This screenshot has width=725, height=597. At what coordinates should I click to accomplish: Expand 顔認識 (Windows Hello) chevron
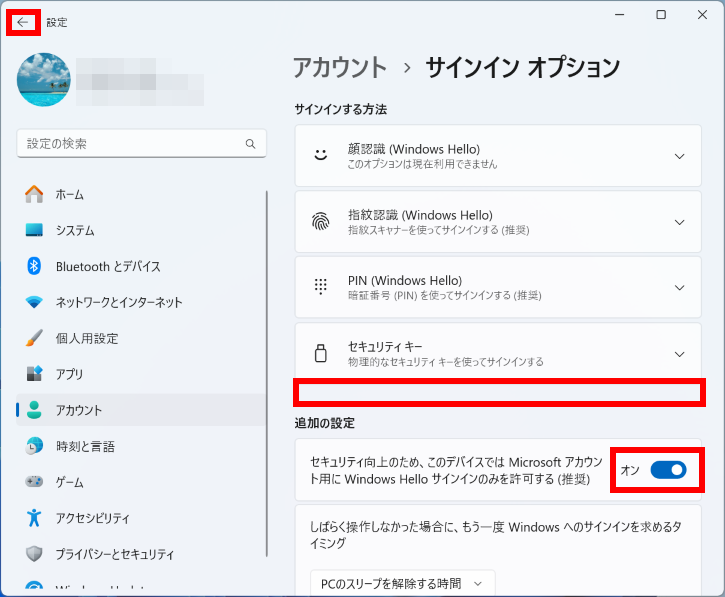coord(679,156)
